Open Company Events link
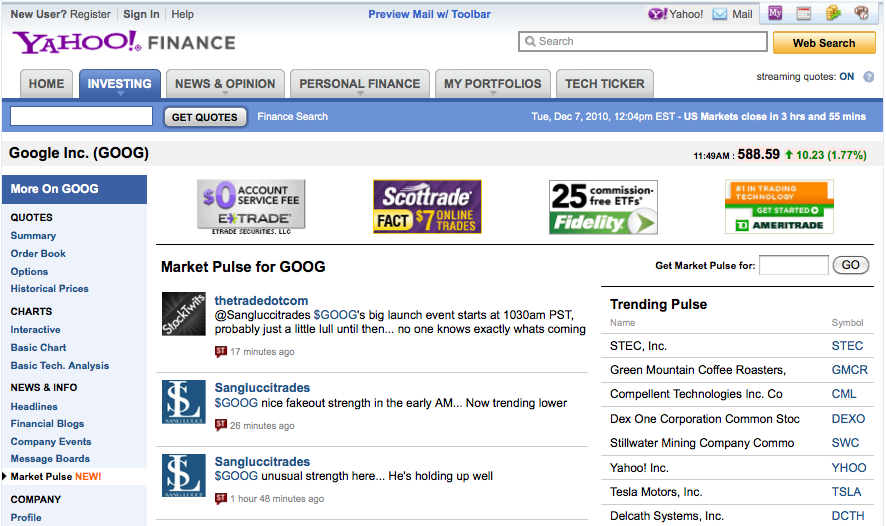This screenshot has height=526, width=886. click(51, 441)
